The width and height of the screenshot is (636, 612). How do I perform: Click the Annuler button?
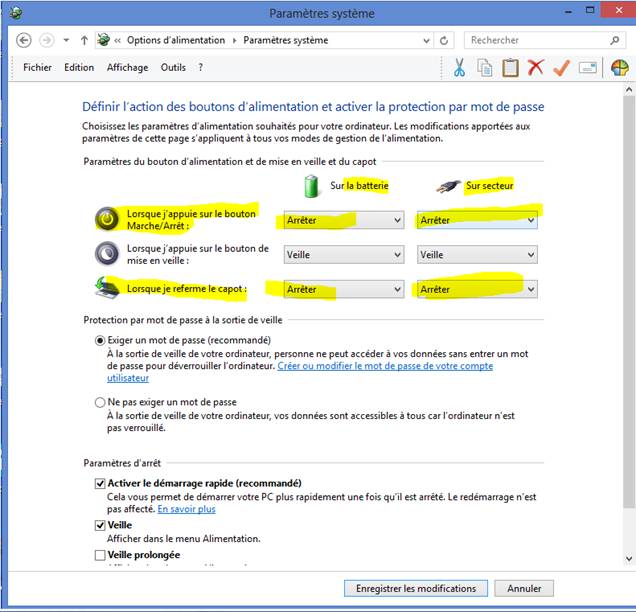tap(524, 588)
